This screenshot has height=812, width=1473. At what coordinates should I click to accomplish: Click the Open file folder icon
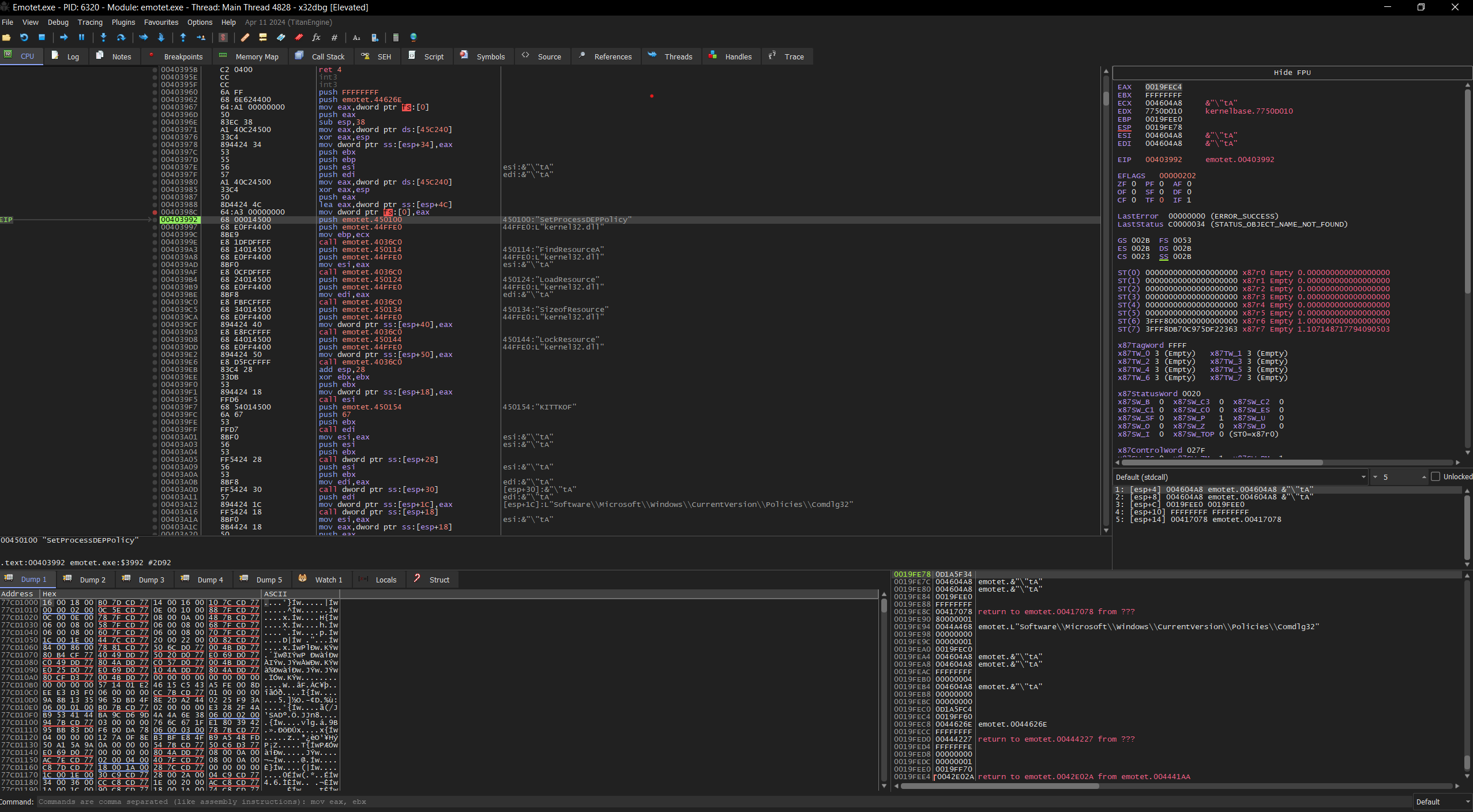point(6,37)
